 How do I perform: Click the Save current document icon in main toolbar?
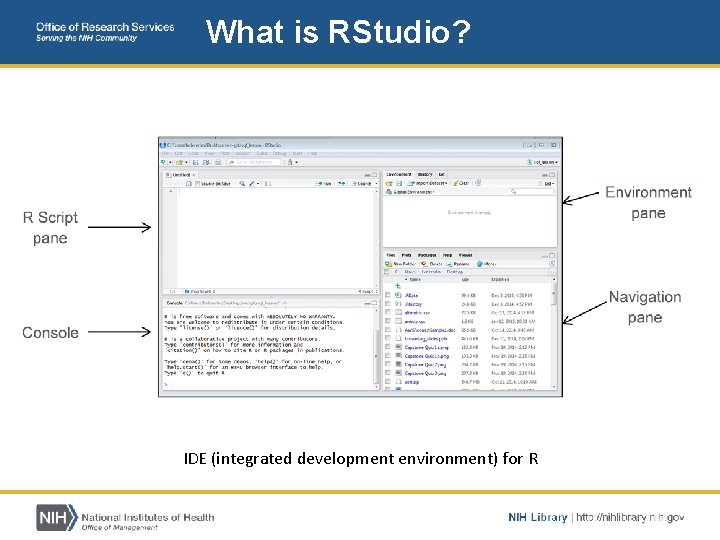pyautogui.click(x=196, y=163)
